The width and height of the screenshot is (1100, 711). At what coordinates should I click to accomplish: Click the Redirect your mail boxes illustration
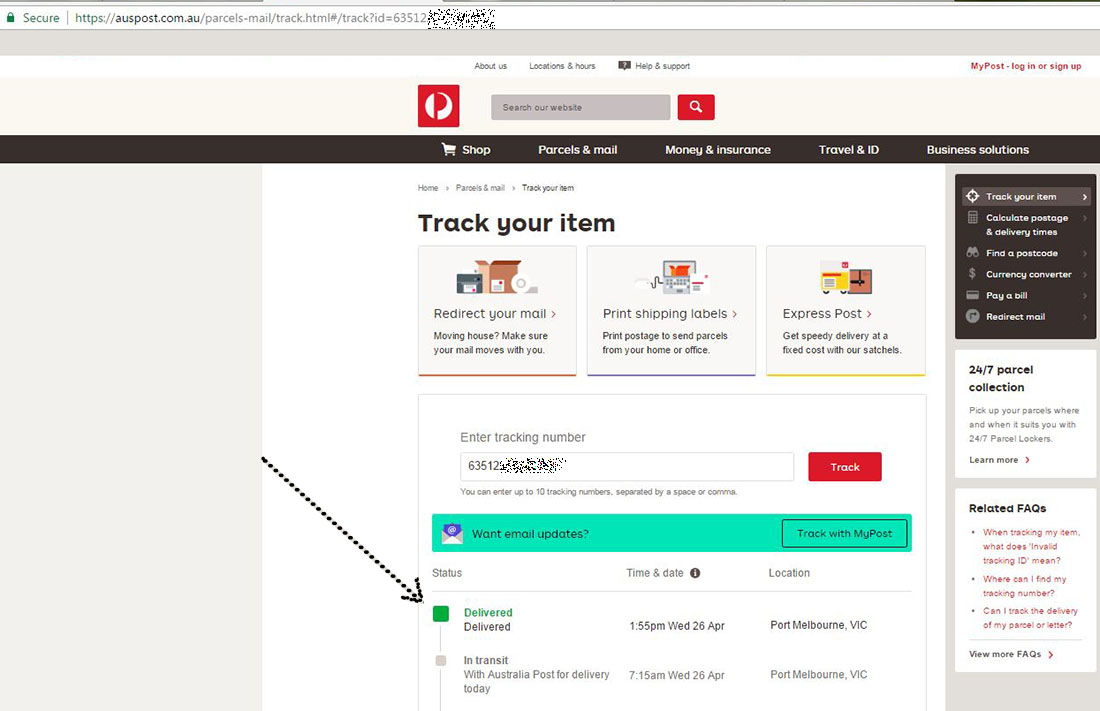click(x=497, y=277)
